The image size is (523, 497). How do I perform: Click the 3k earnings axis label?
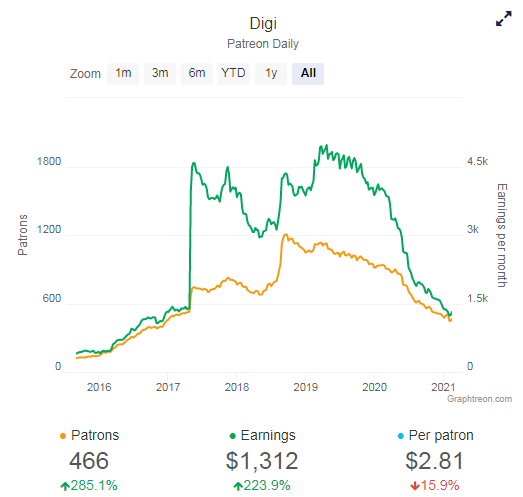[x=473, y=229]
